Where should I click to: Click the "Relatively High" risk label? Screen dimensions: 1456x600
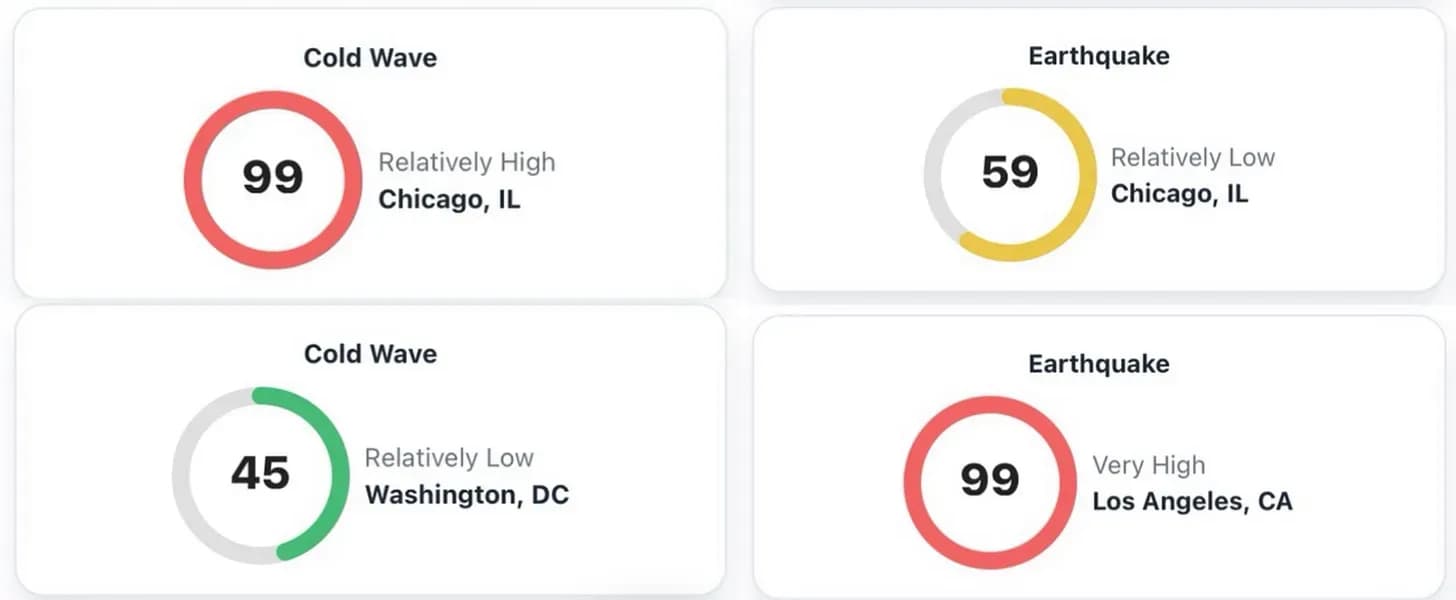(x=466, y=162)
